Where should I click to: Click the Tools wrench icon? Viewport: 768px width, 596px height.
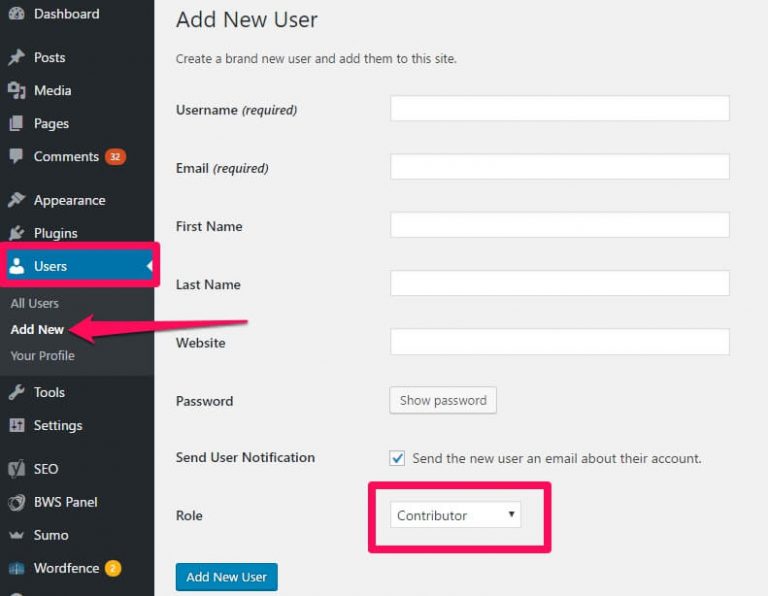(16, 392)
